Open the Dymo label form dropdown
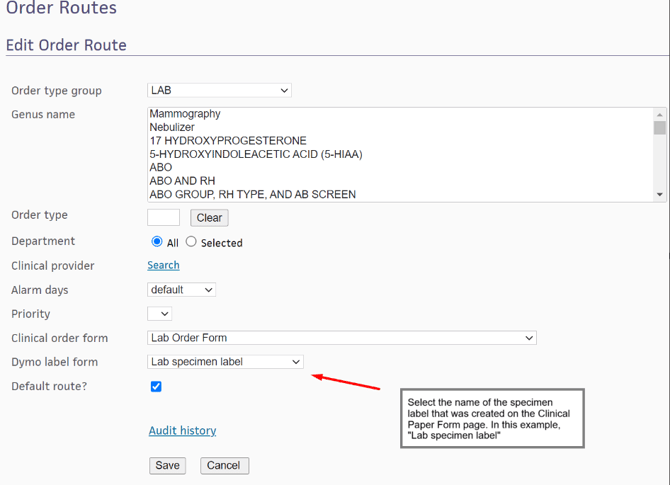This screenshot has height=485, width=670. point(225,362)
